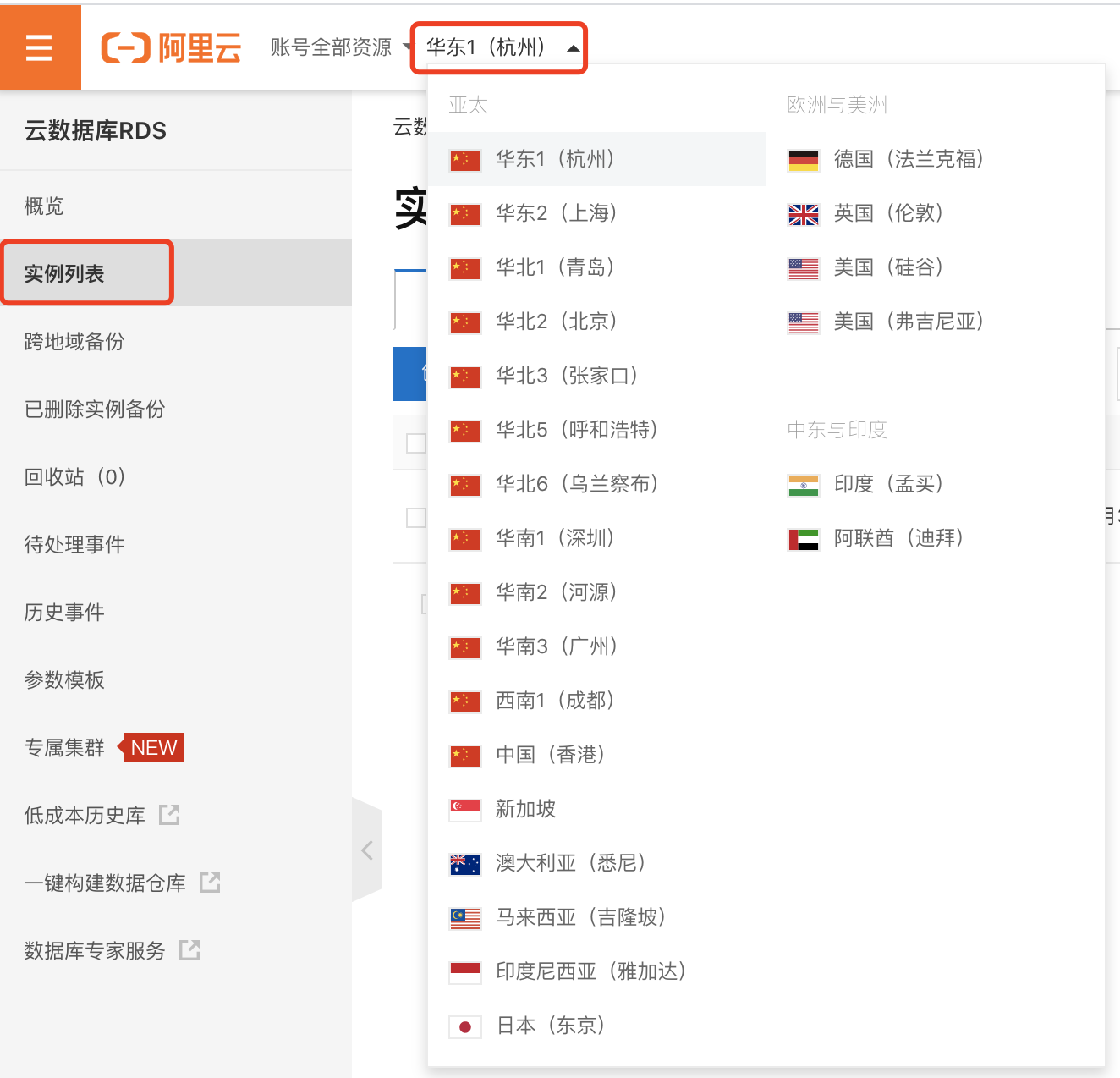Click the NEW badge beside 专属集群

(151, 747)
